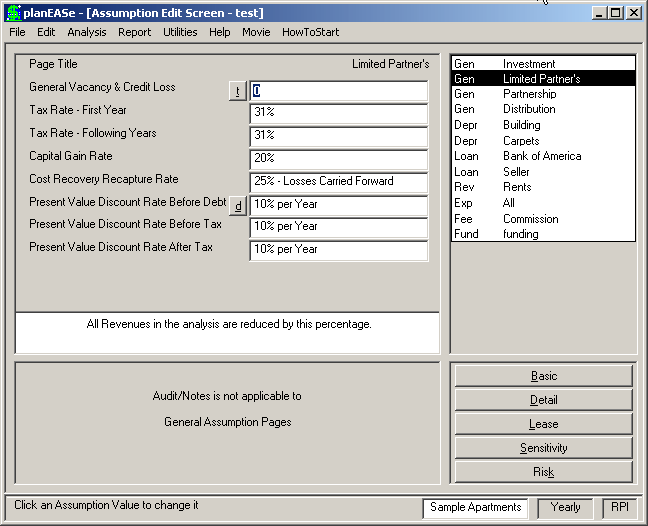648x526 pixels.
Task: Select the Gen Investment list entry
Action: pyautogui.click(x=543, y=64)
